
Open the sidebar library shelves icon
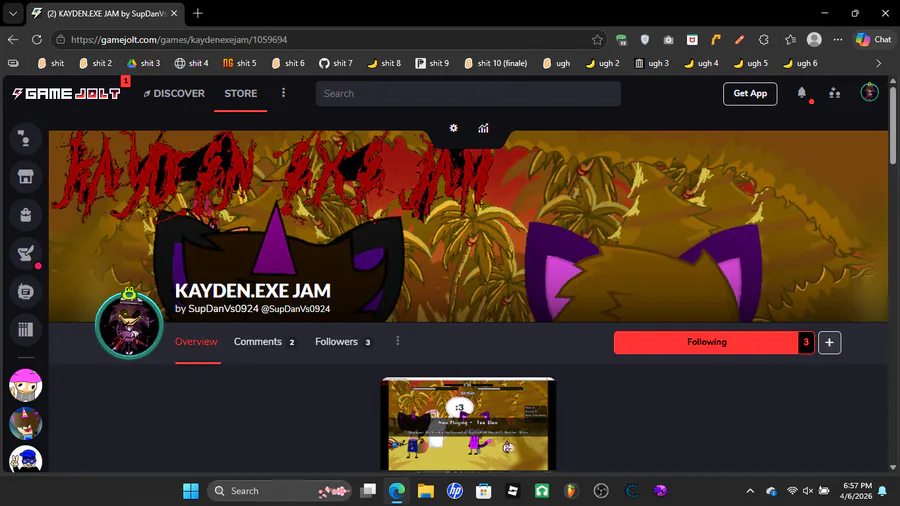point(25,329)
